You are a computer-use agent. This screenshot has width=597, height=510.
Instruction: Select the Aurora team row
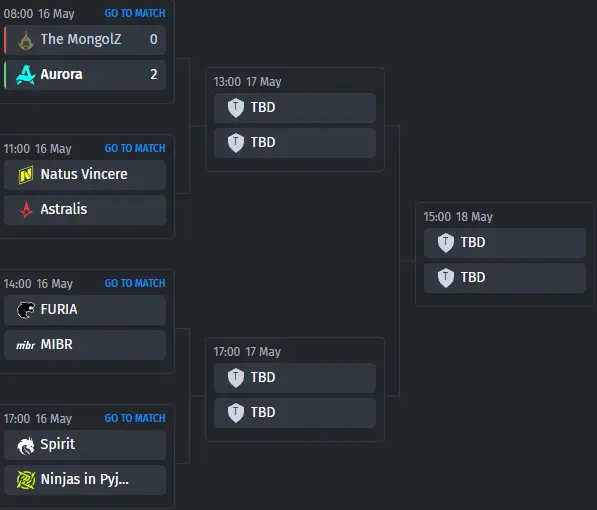[85, 75]
